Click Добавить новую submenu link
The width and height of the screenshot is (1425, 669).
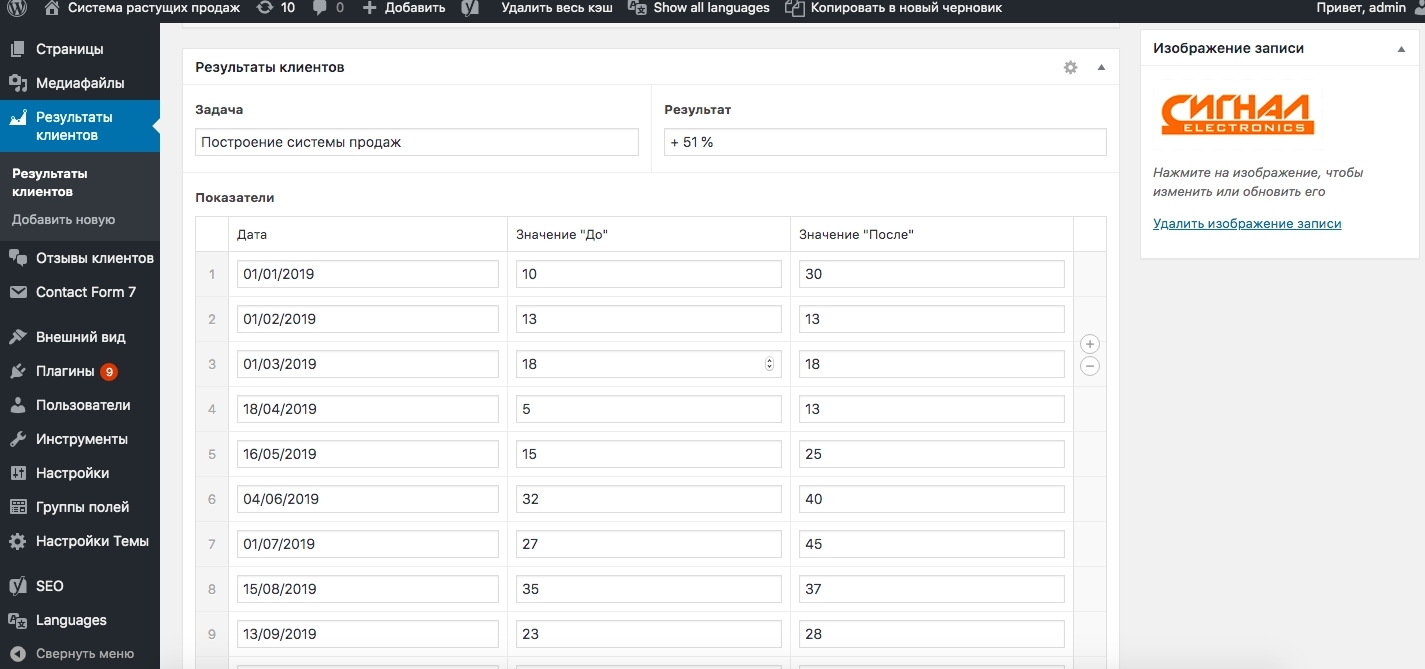tap(64, 219)
